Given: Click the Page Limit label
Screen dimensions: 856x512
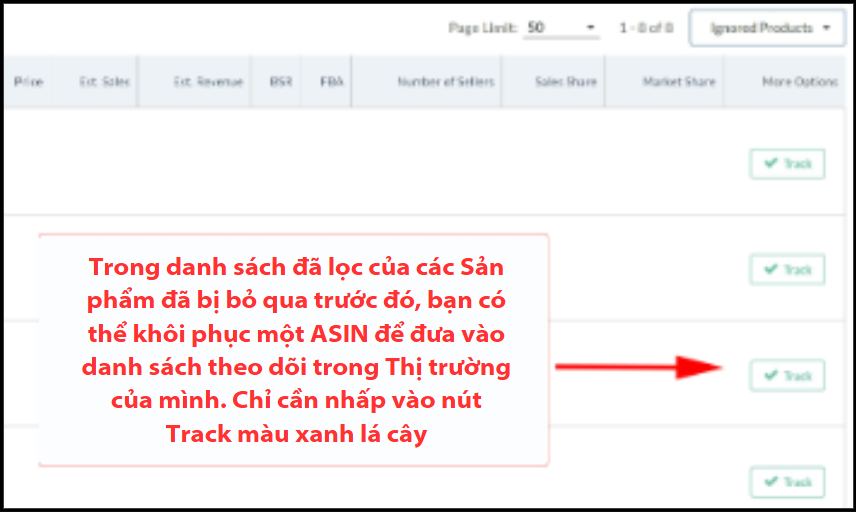Looking at the screenshot, I should [483, 28].
